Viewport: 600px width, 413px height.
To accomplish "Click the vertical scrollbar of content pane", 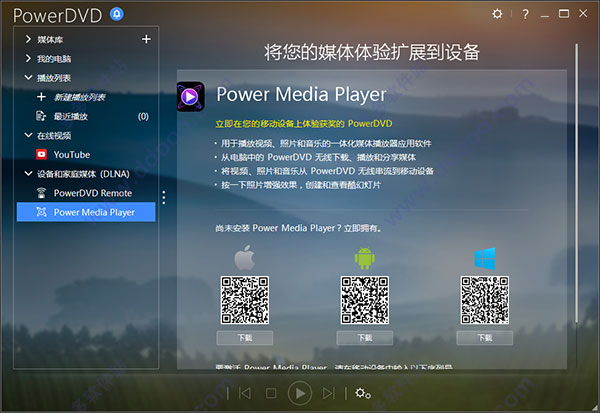I will pos(577,183).
